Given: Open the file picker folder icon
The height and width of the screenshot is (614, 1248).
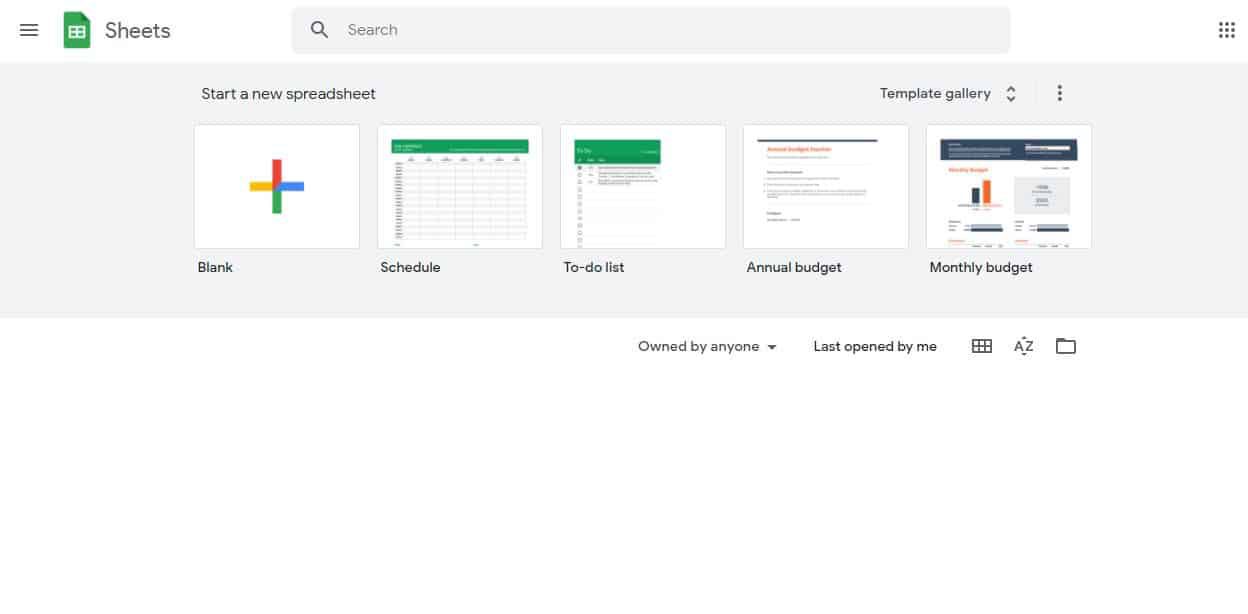Looking at the screenshot, I should point(1066,346).
